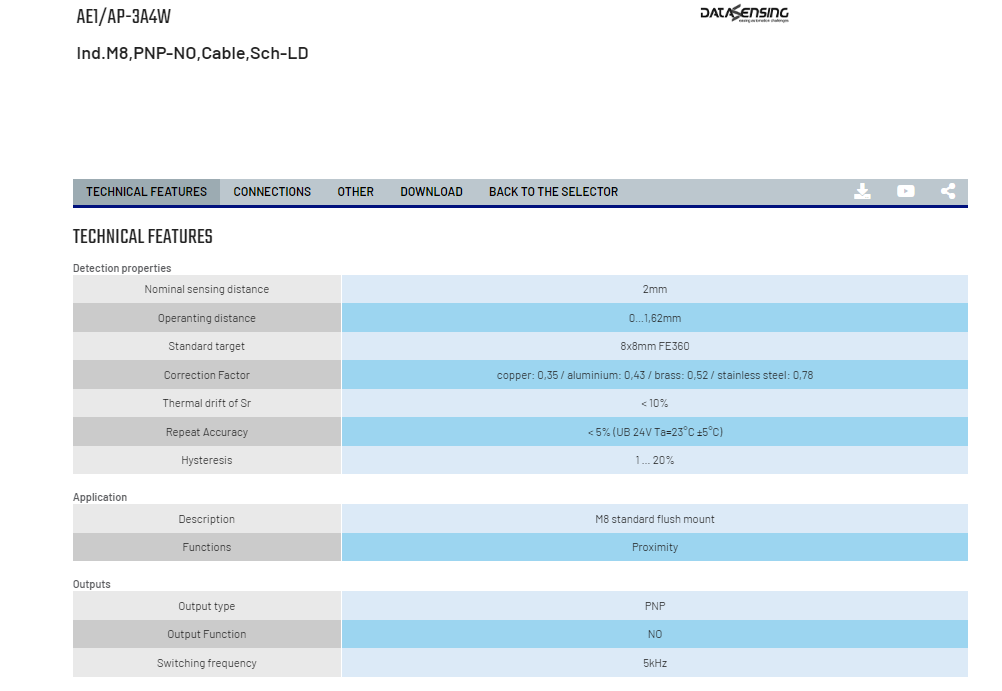This screenshot has width=1002, height=691.
Task: Select the Other tab
Action: (x=355, y=192)
